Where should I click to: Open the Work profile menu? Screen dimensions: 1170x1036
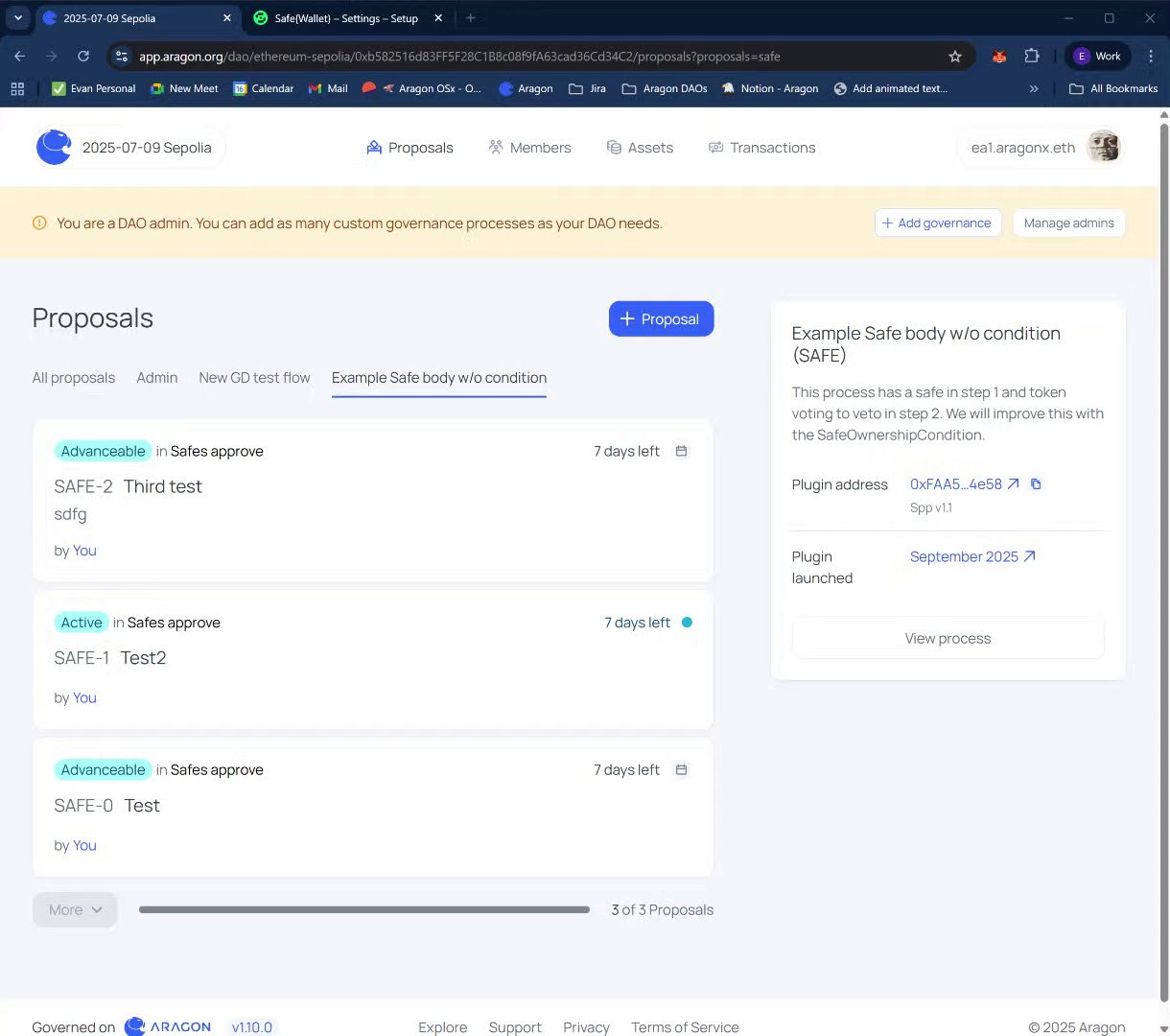coord(1098,57)
